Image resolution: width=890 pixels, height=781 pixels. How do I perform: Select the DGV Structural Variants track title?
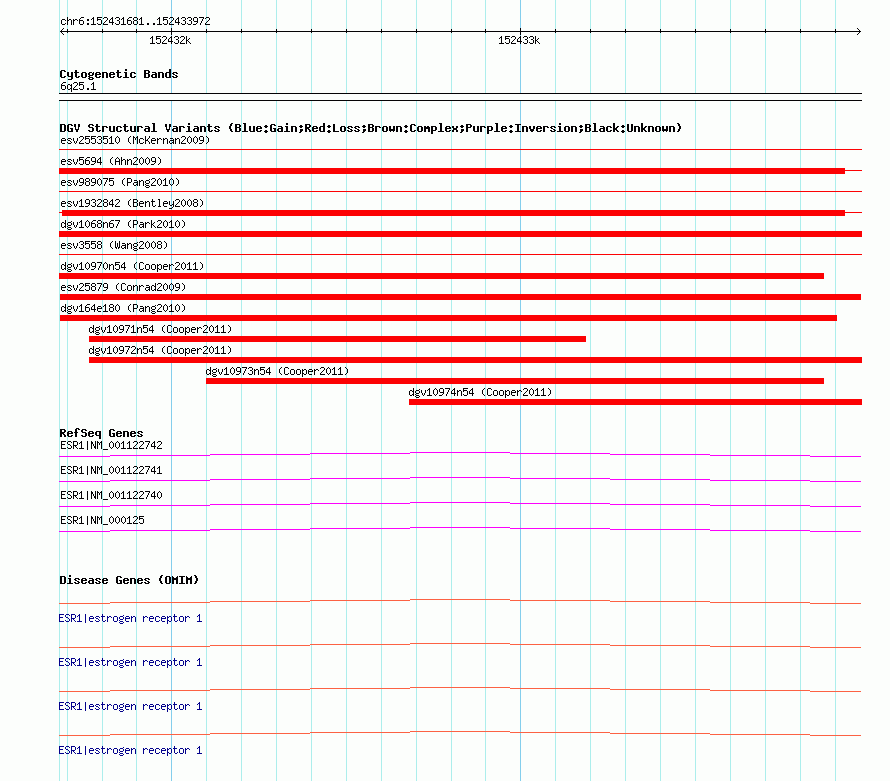click(x=371, y=128)
